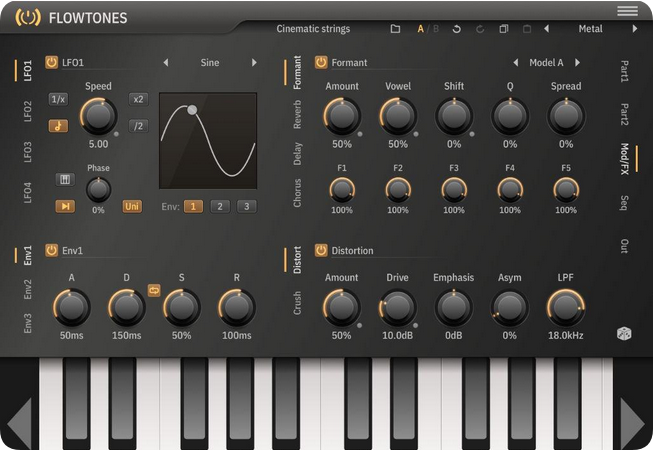Click the copy preset icon

click(x=504, y=29)
